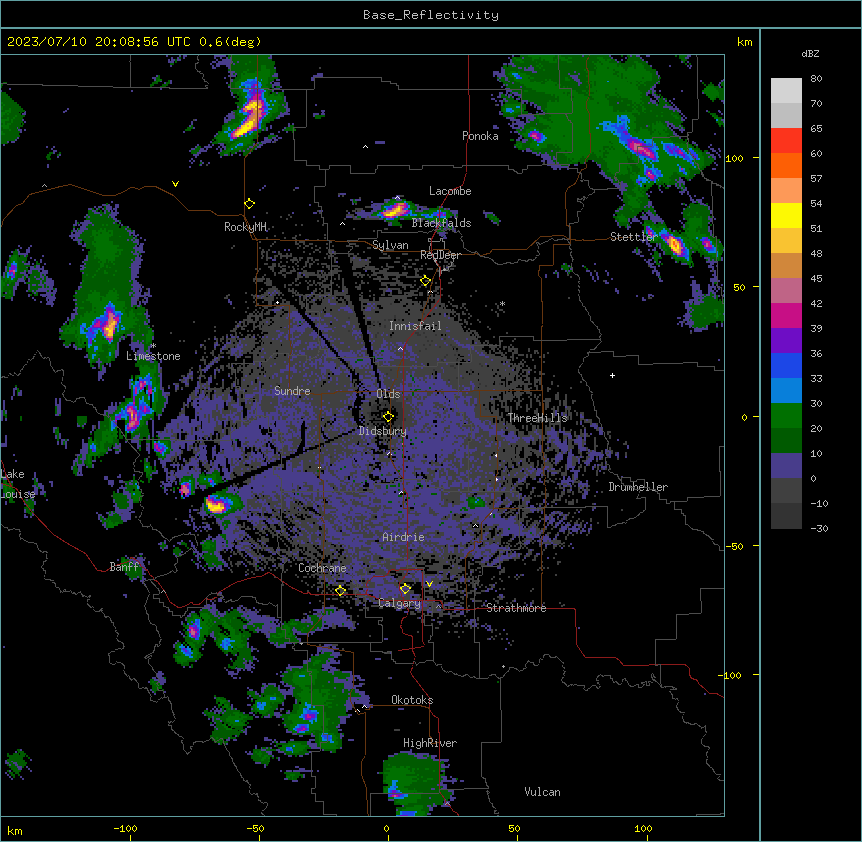Screen dimensions: 862x842
Task: Select the mauve 42-45 dBZ legend swatch
Action: click(786, 291)
